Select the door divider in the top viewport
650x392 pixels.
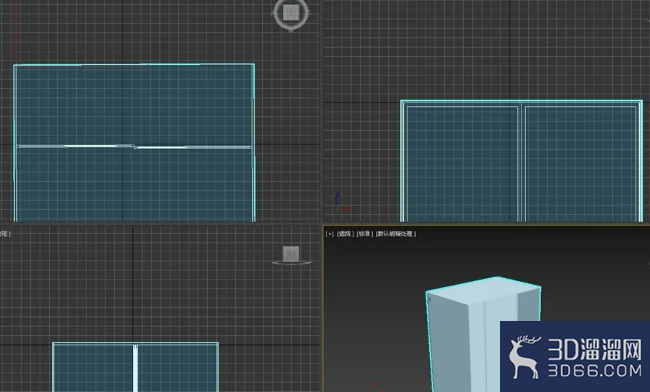pos(134,146)
